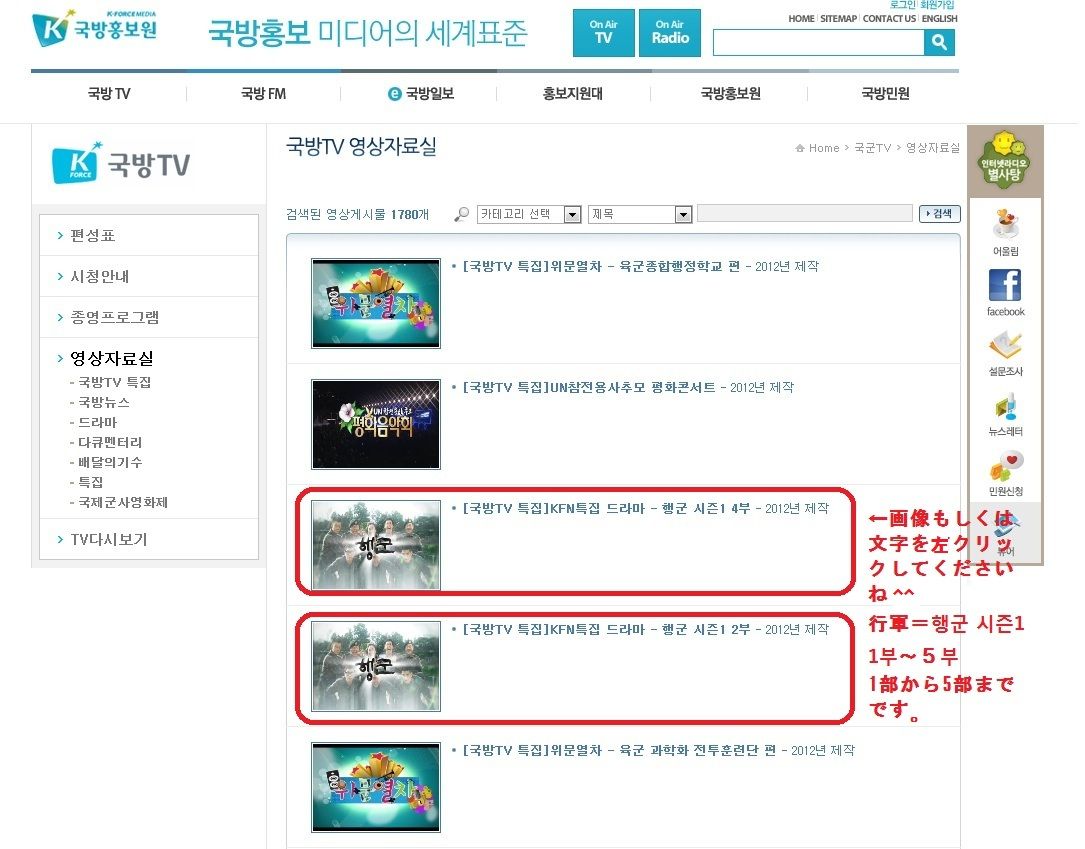Viewport: 1085px width, 849px height.
Task: Open the 뉴스레터 newsletter icon
Action: [x=1005, y=414]
